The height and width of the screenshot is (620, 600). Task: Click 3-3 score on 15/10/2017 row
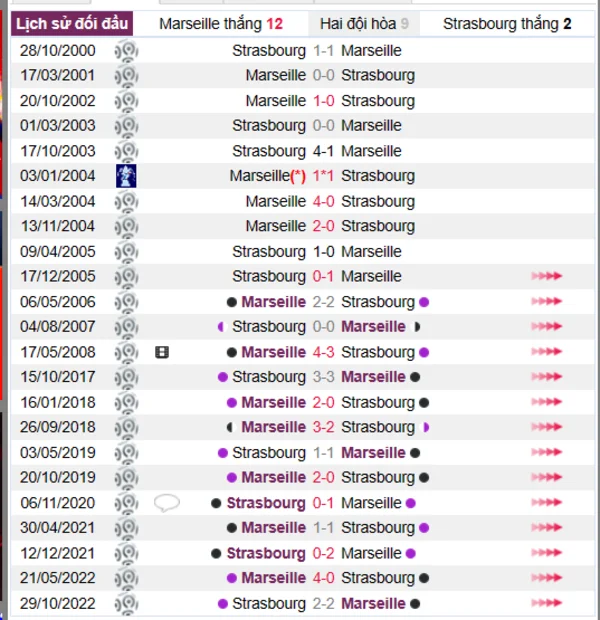pyautogui.click(x=324, y=377)
